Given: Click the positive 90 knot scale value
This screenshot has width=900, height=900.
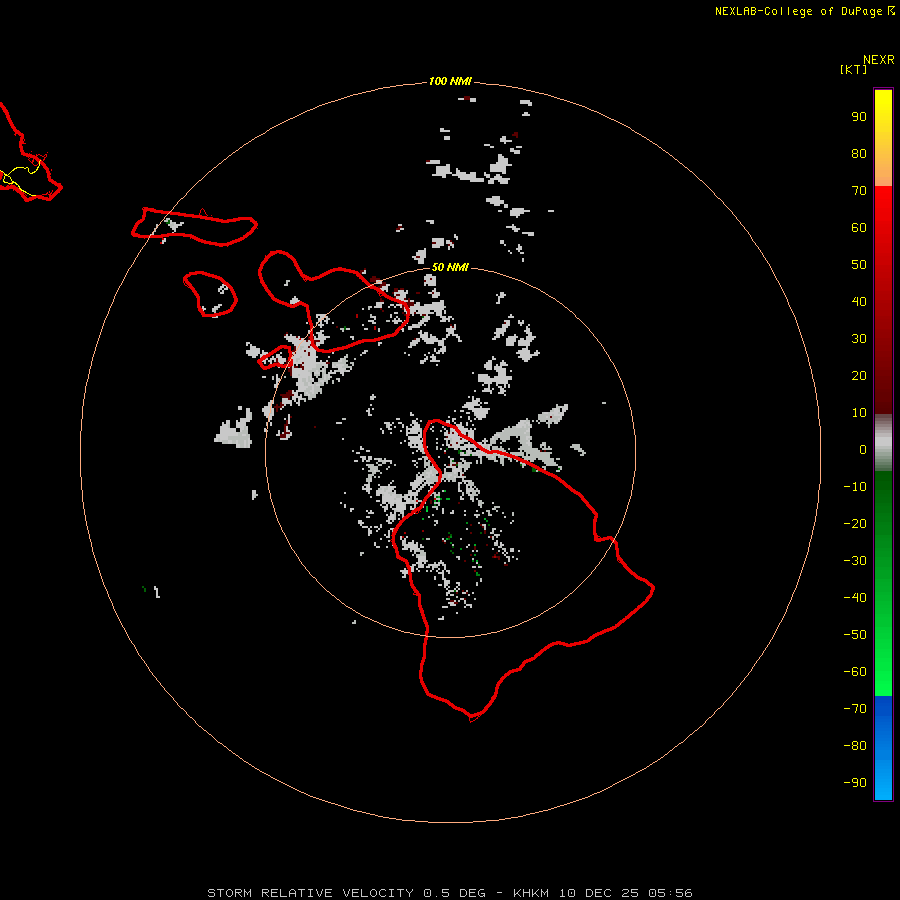Looking at the screenshot, I should (x=859, y=117).
